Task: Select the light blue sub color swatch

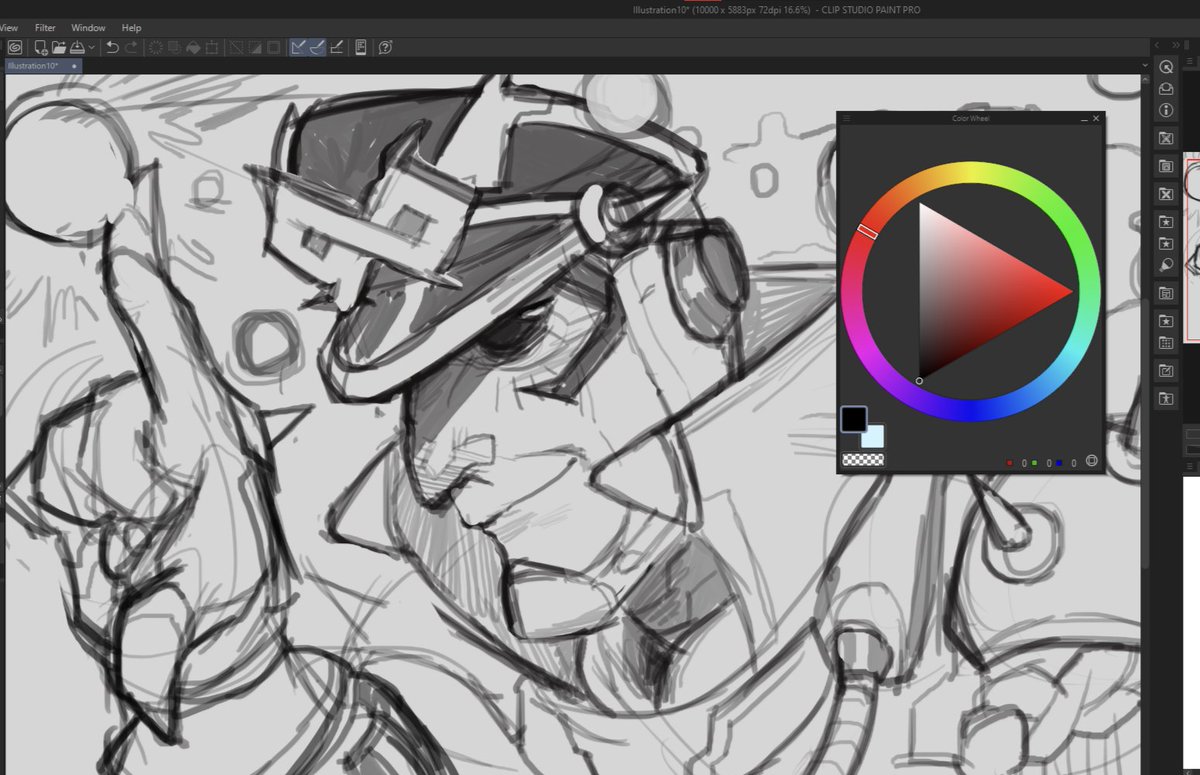Action: pos(875,437)
